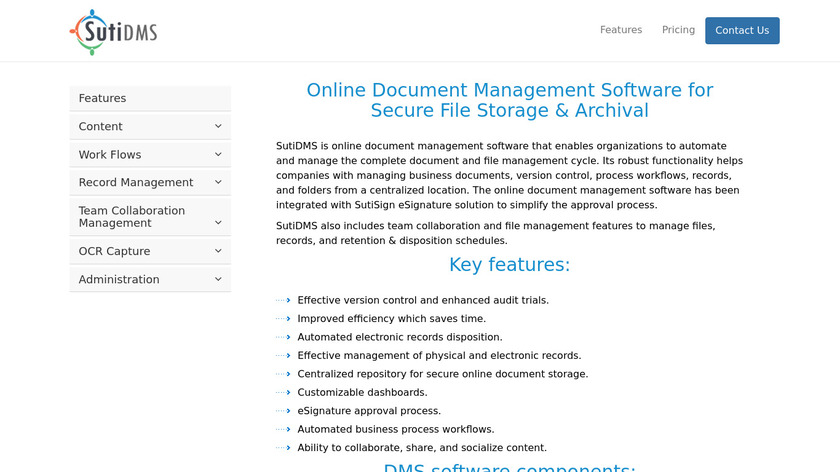Click the 'Online Document Management Software' page title

coord(509,100)
